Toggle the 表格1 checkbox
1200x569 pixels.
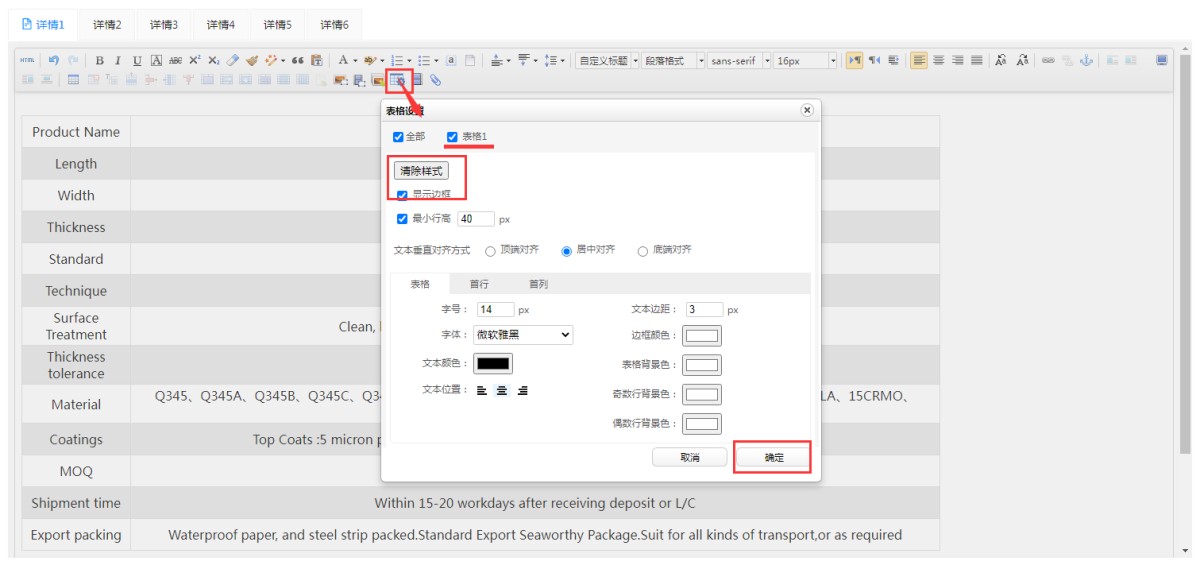tap(452, 136)
